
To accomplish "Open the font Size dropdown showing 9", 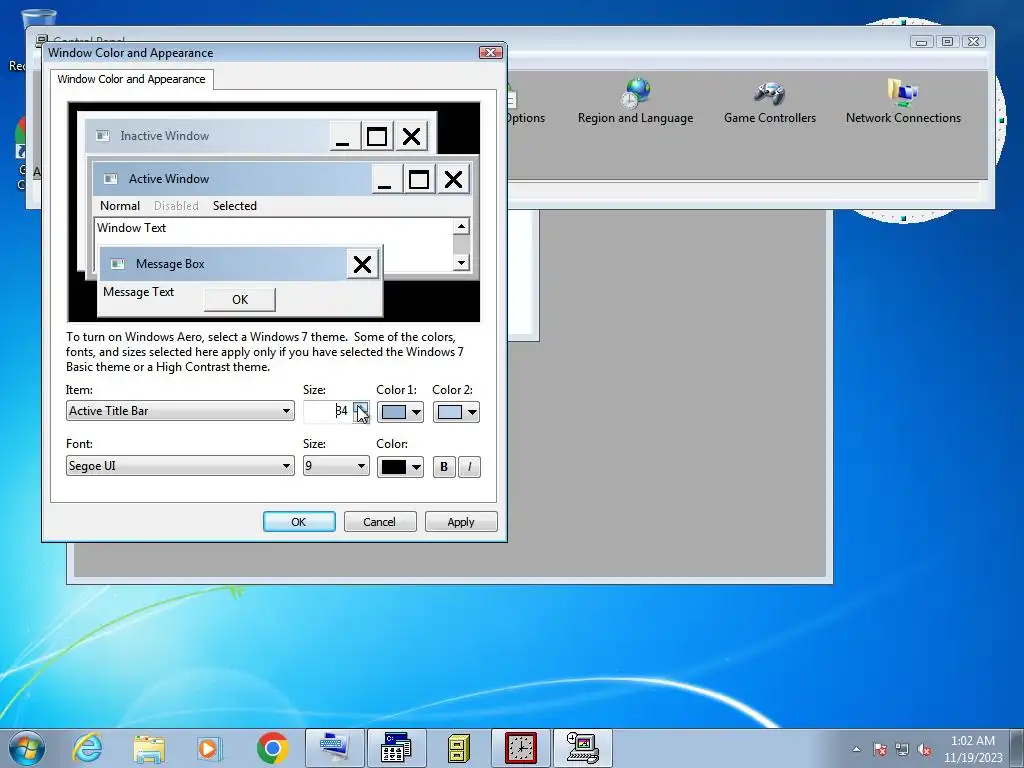I will (336, 466).
